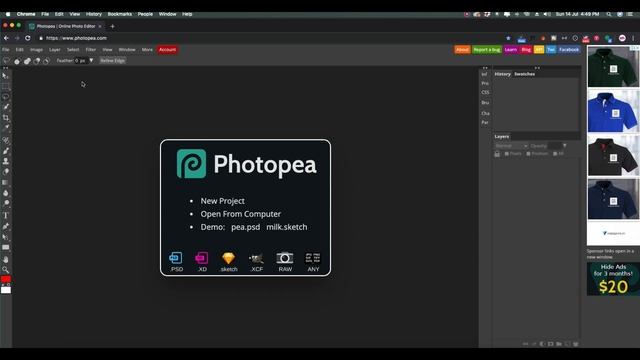Click the red foreground color swatch

click(5, 279)
